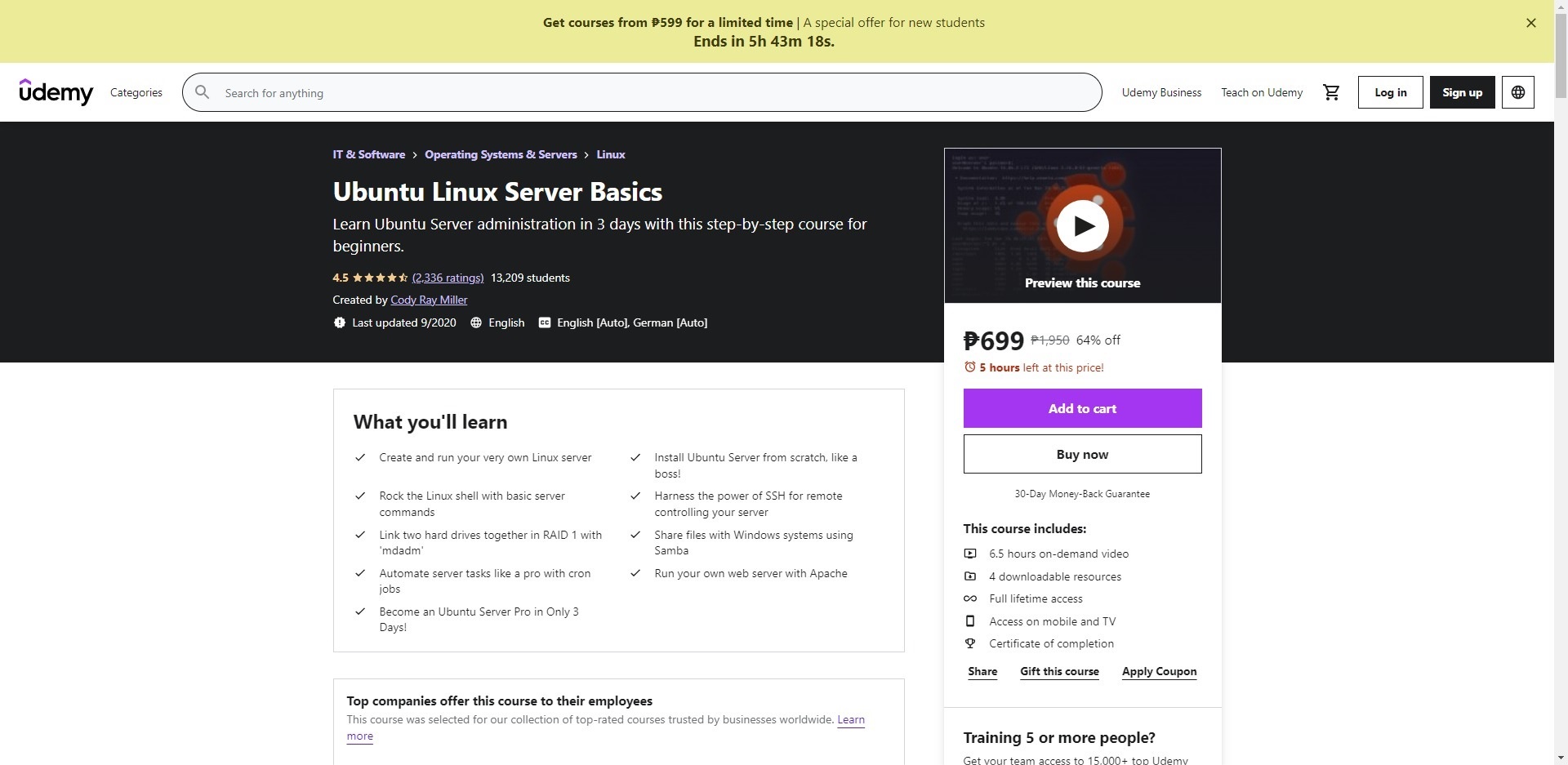Click the 30-Day Money-Back Guarantee text
This screenshot has width=1568, height=765.
[x=1082, y=494]
